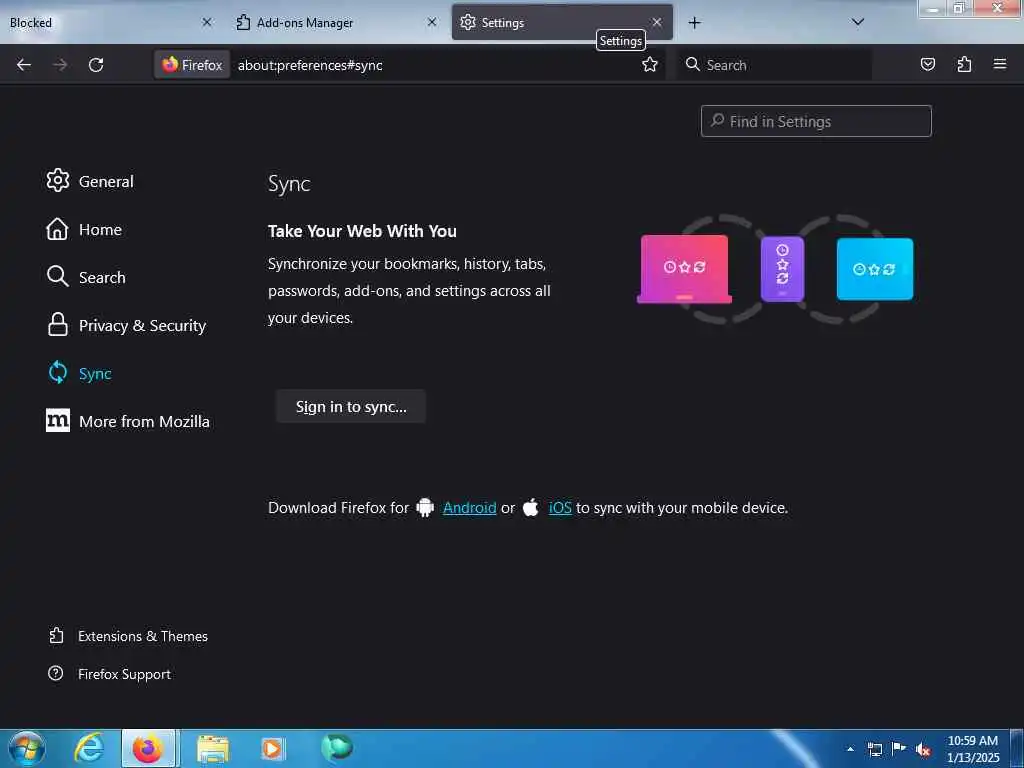Screen dimensions: 1024x768
Task: Close the Settings tab
Action: [657, 22]
